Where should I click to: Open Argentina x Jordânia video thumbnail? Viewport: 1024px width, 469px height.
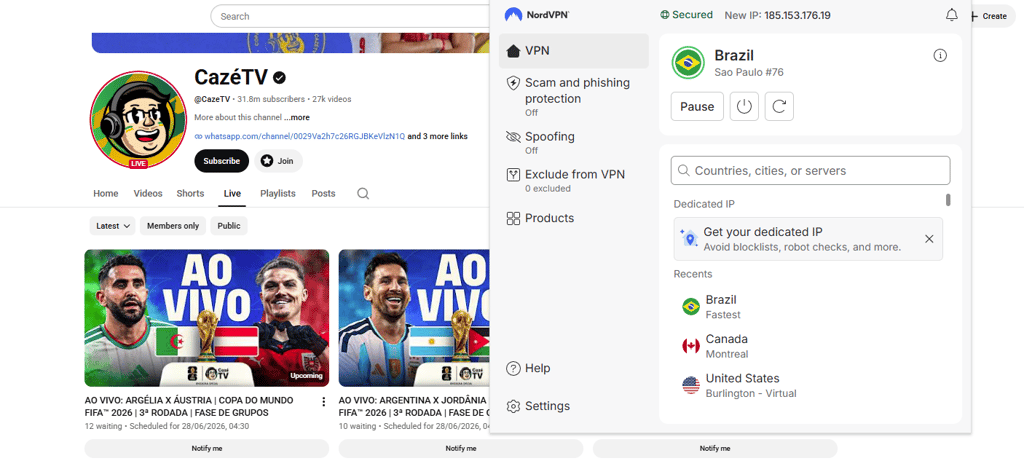pos(413,318)
